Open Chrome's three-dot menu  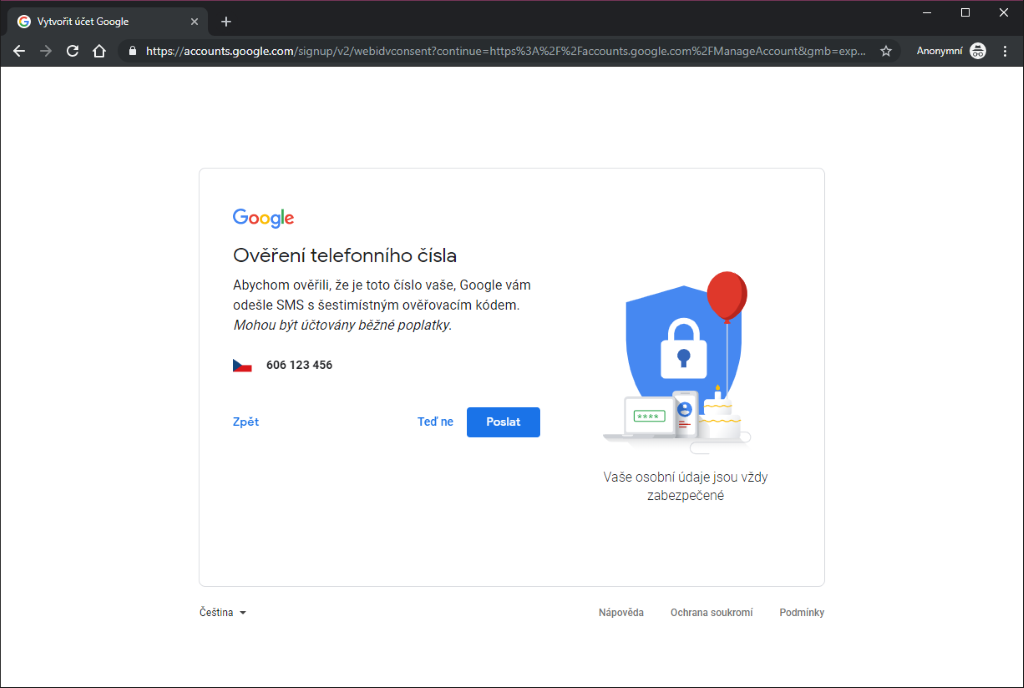(x=1005, y=51)
